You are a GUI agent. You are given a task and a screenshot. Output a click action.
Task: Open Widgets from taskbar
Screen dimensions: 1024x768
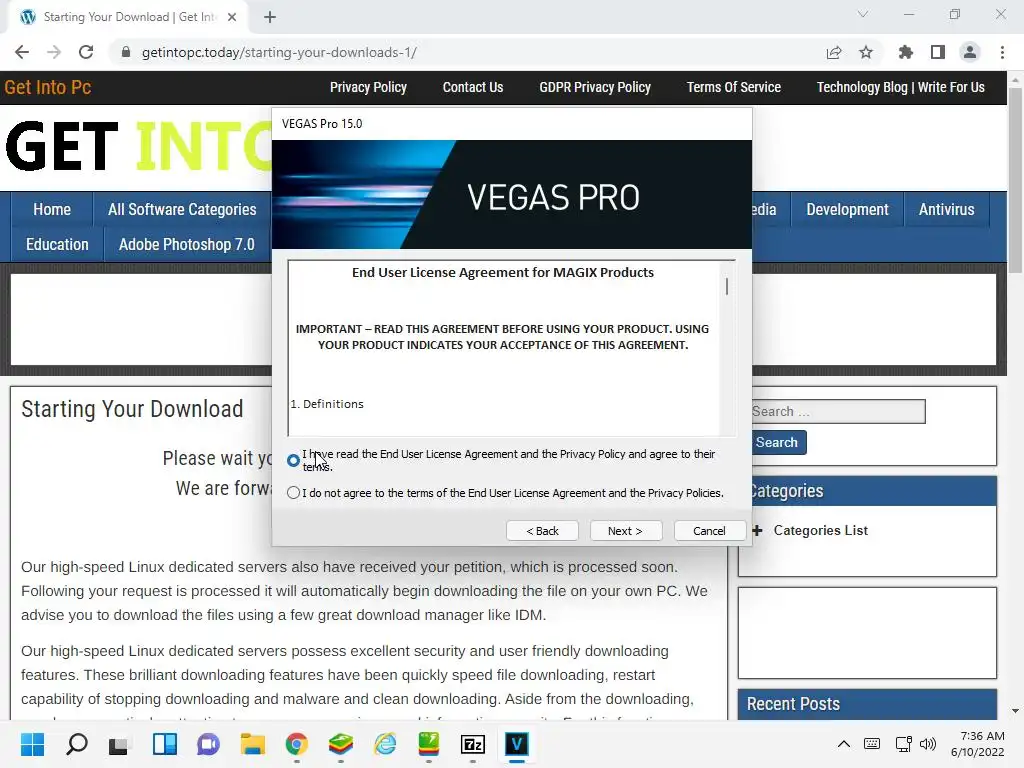click(x=165, y=744)
